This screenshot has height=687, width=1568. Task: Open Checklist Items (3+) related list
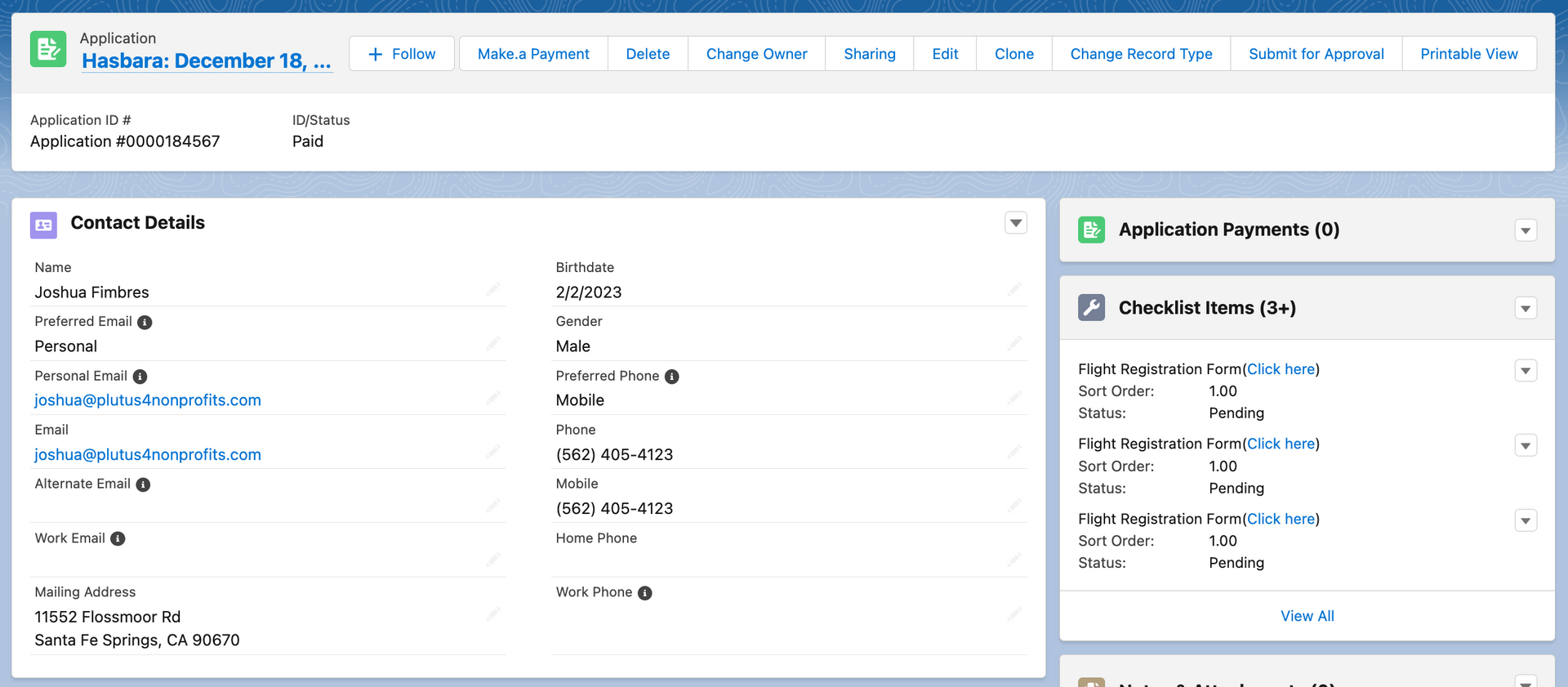[1207, 308]
